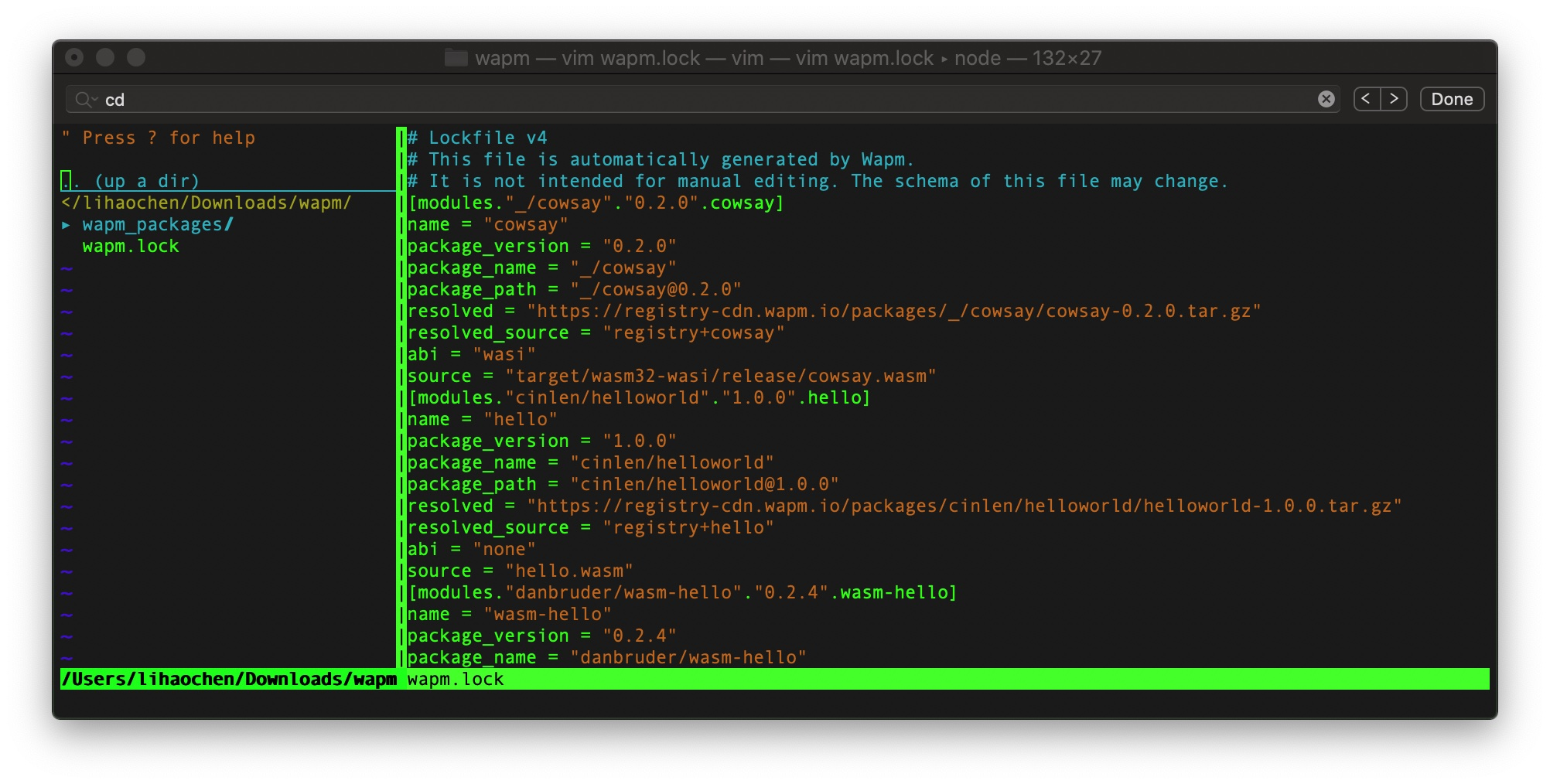The image size is (1550, 784).
Task: Click the 'Press ? for help' line
Action: [x=159, y=138]
